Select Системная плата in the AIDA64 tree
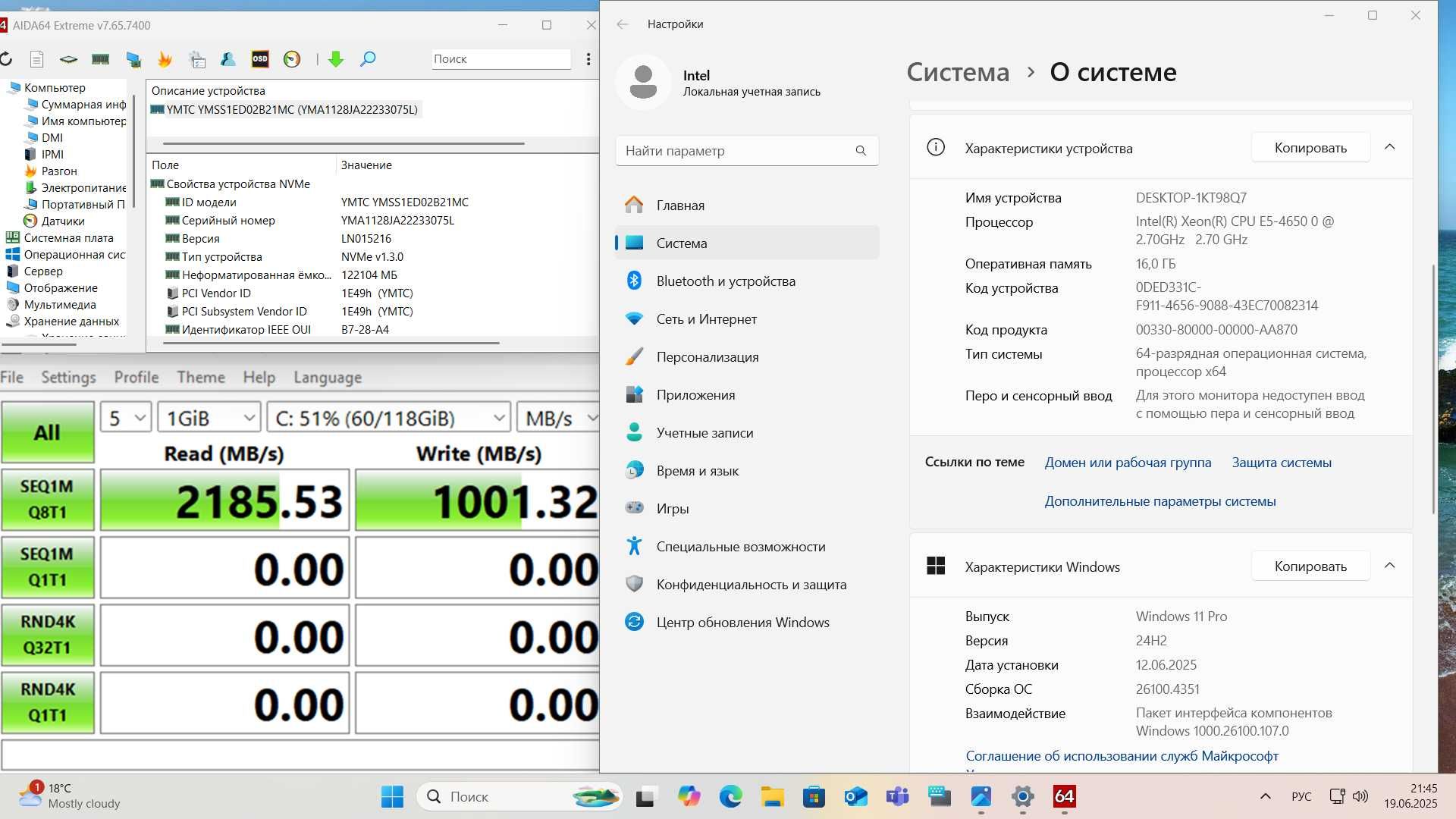The height and width of the screenshot is (819, 1456). coord(68,238)
